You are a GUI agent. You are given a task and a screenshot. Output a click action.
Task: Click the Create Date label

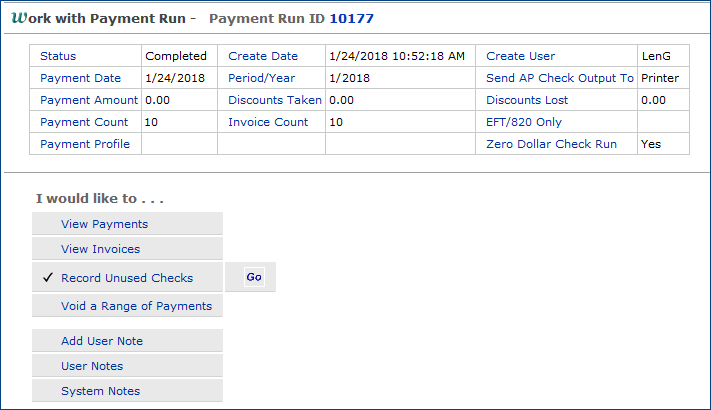tap(263, 56)
